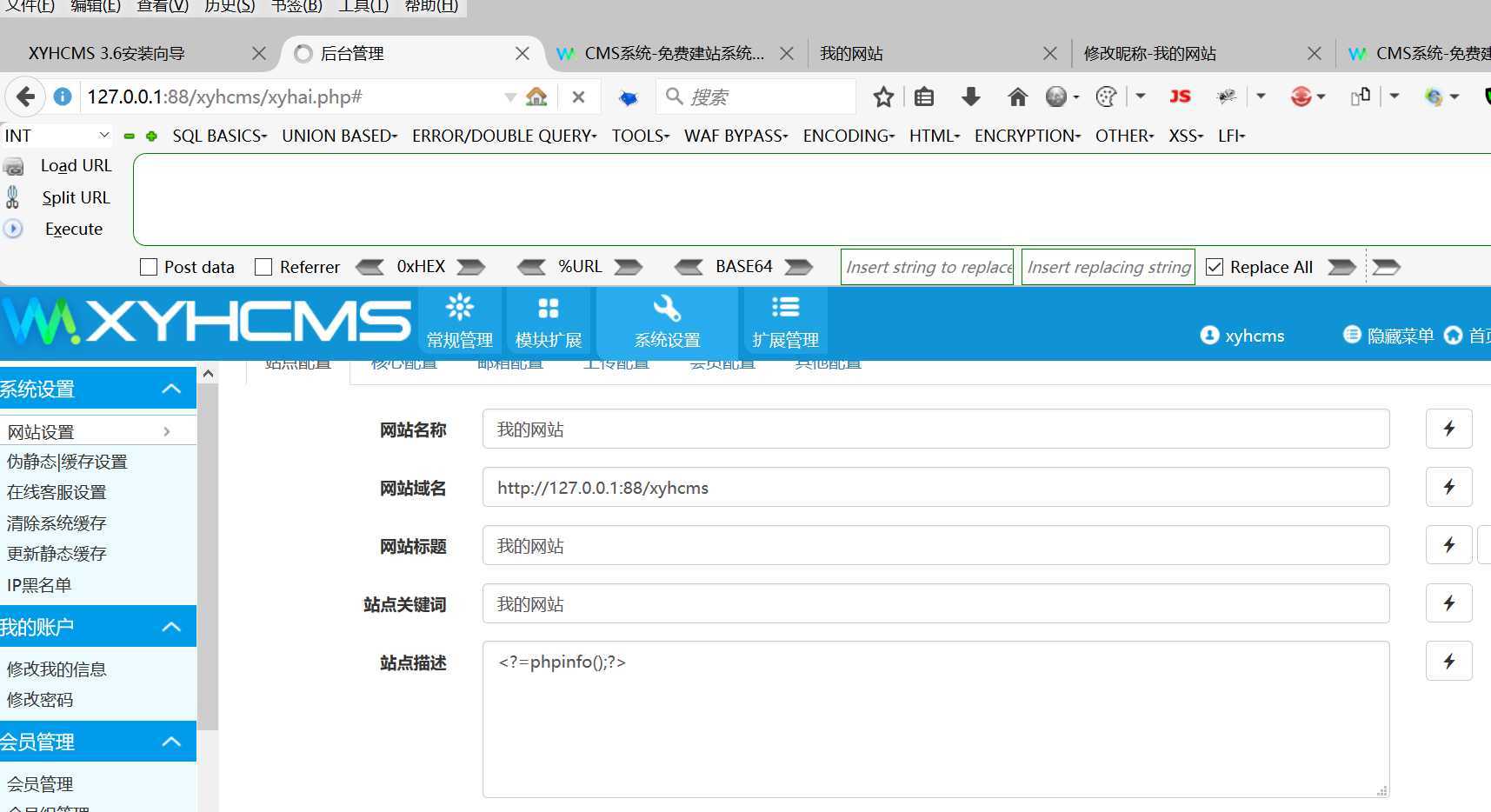Open 系统设置 section

tap(668, 322)
